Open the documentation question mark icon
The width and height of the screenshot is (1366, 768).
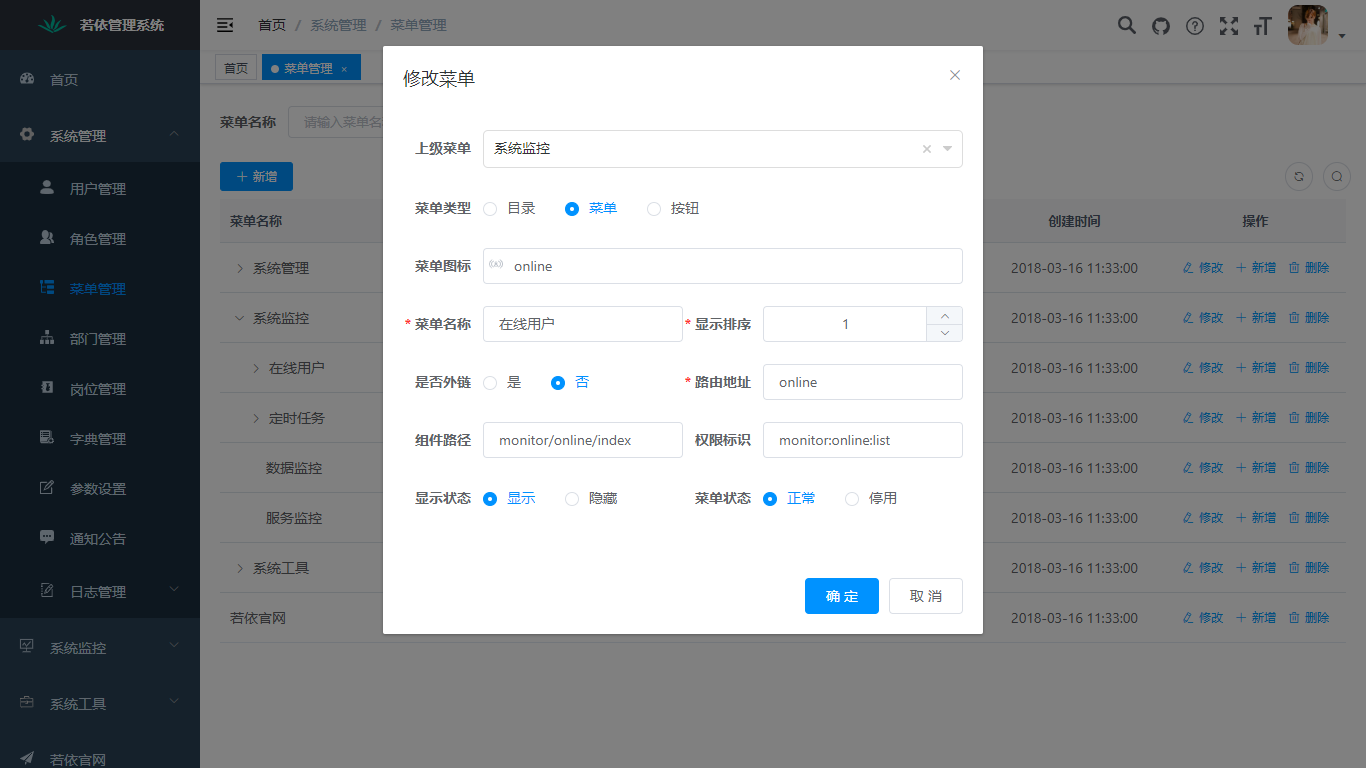pyautogui.click(x=1195, y=25)
